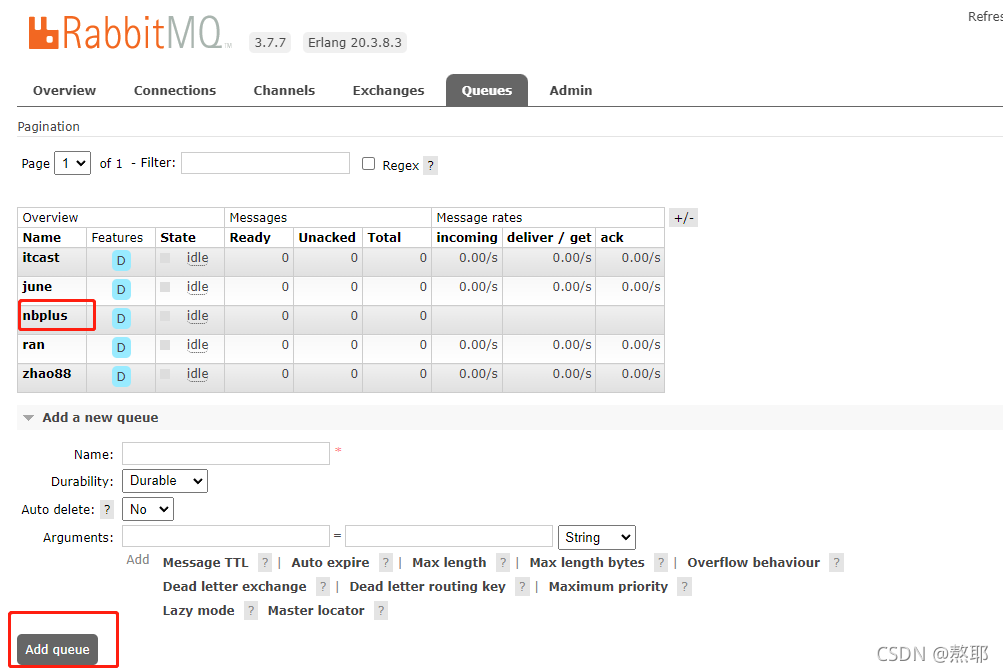Screen dimensions: 1003x672
Task: Open the nbplus queue details
Action: tap(44, 316)
